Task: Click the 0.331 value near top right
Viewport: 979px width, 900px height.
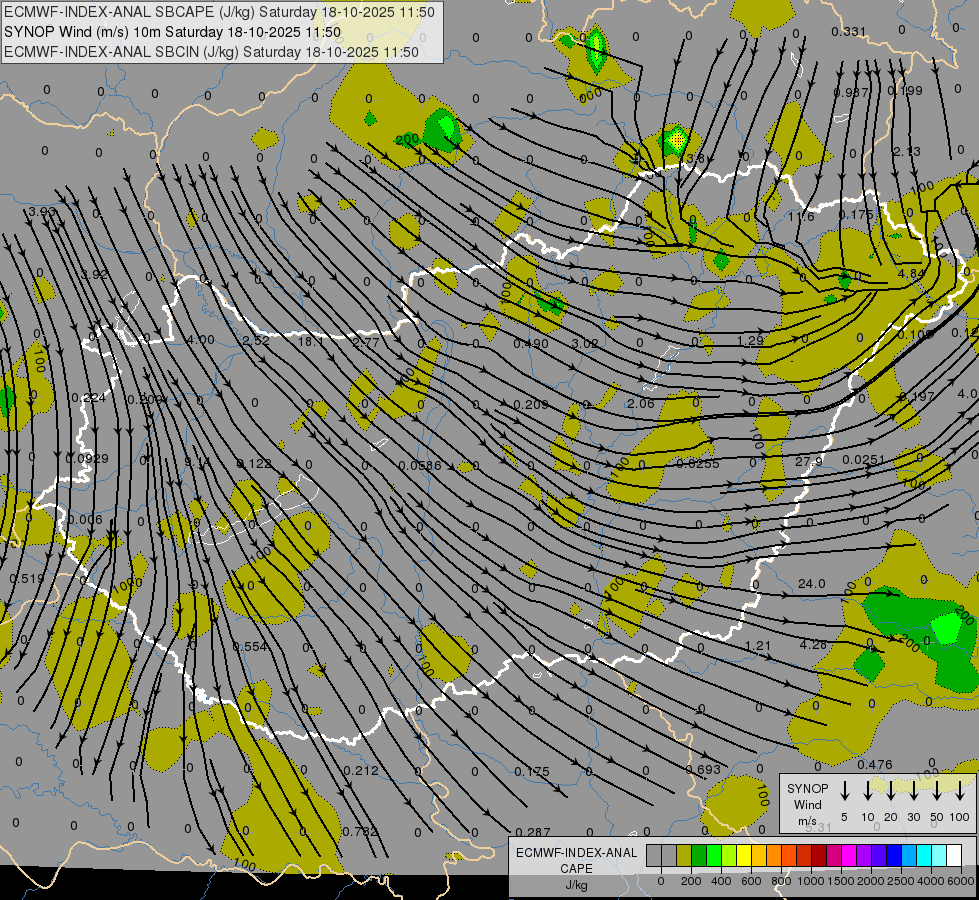Action: tap(849, 32)
